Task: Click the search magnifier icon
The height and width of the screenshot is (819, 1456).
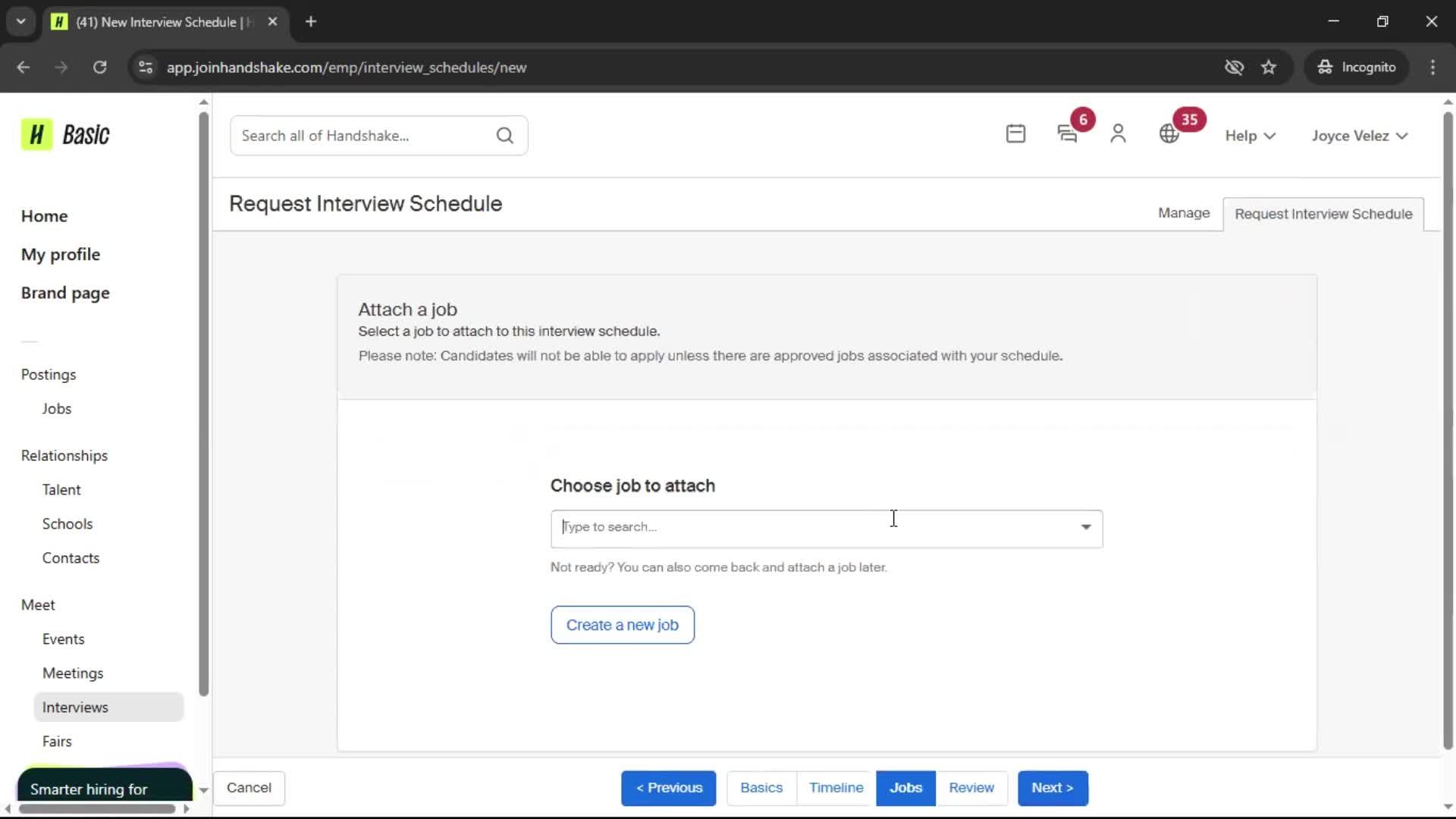Action: click(504, 136)
